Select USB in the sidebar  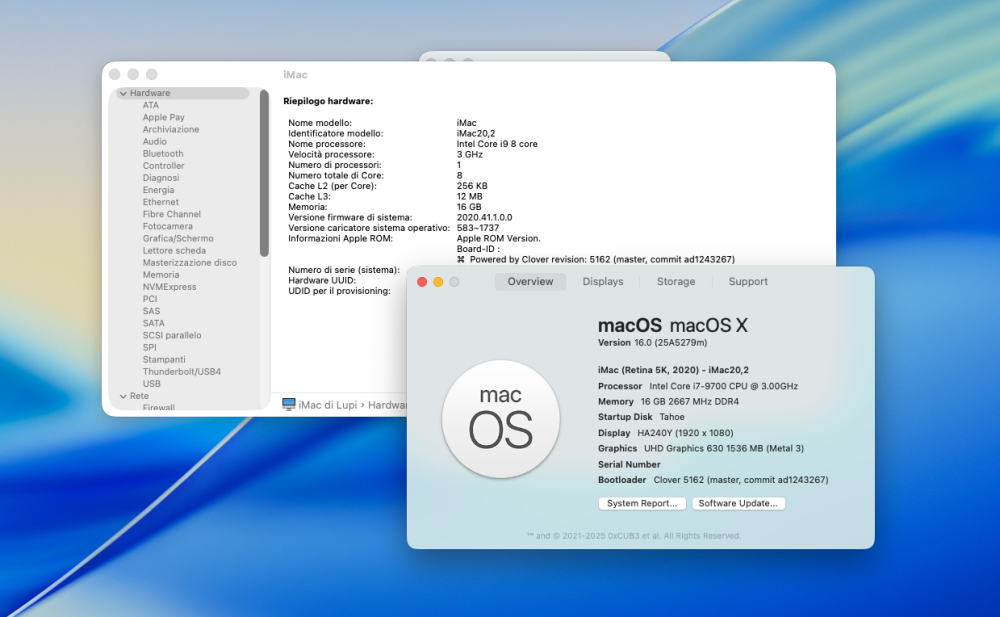(x=152, y=384)
